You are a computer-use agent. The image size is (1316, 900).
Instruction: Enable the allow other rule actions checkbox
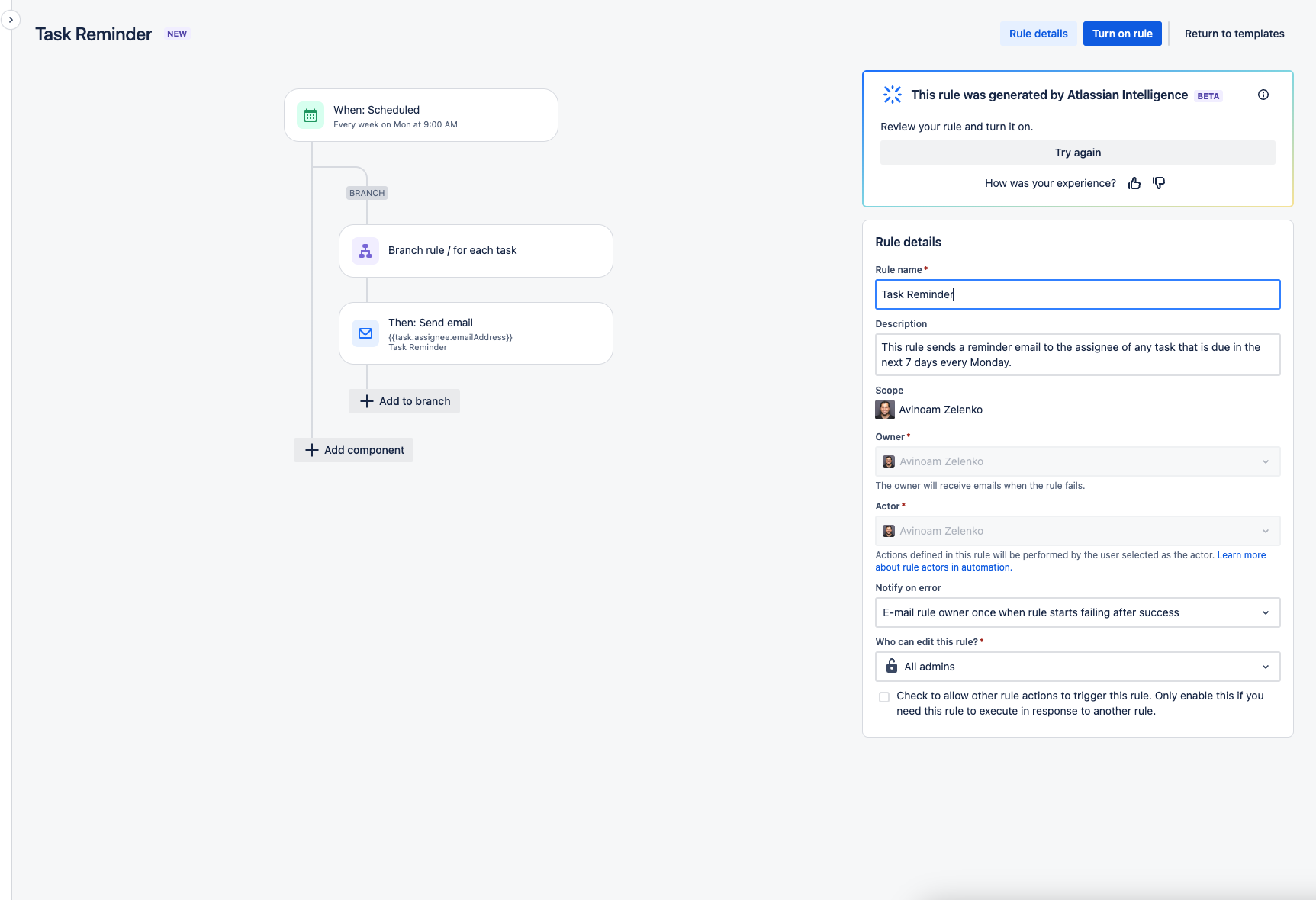(x=884, y=697)
